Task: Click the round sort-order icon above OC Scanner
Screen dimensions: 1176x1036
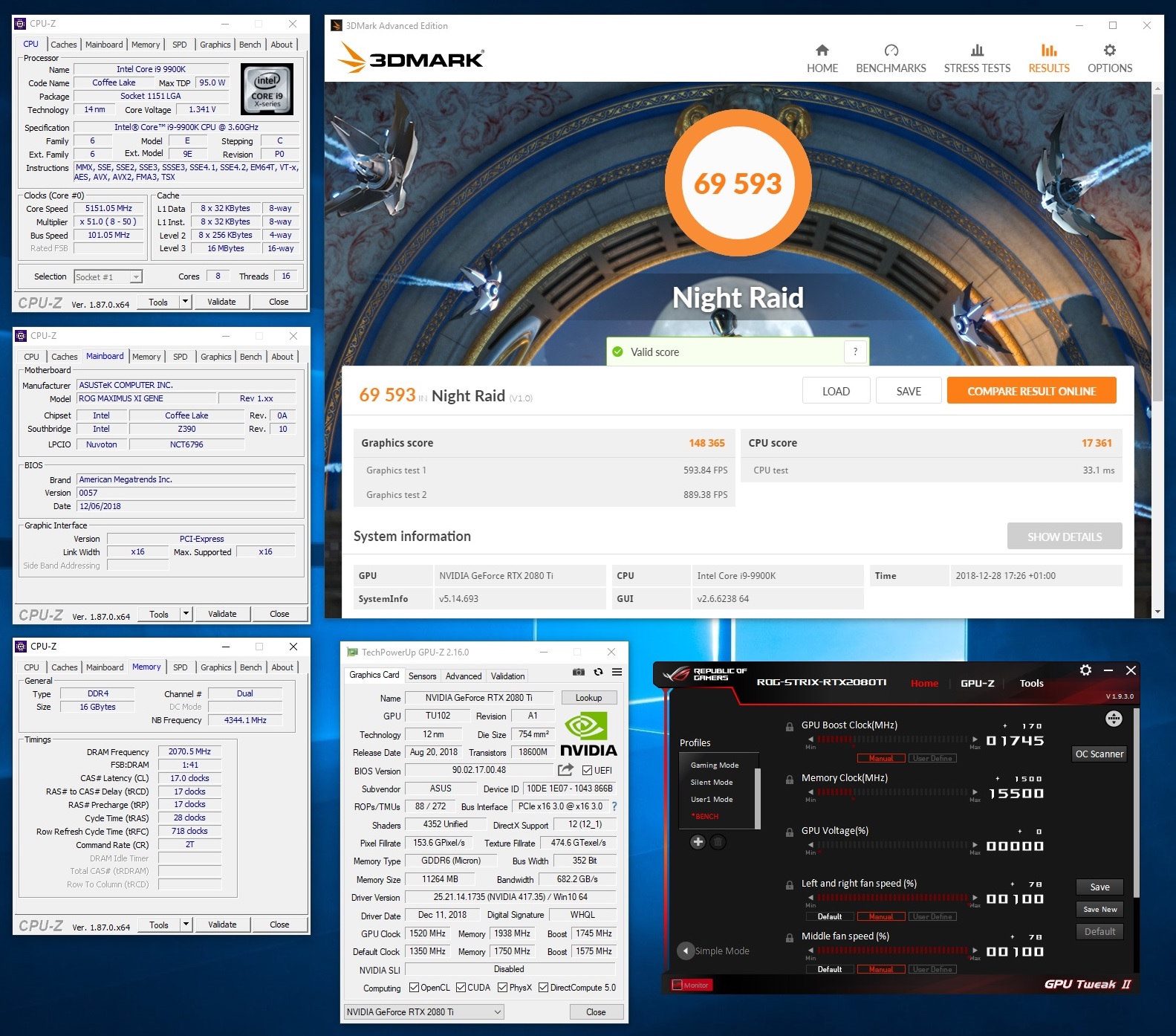Action: [x=1114, y=718]
